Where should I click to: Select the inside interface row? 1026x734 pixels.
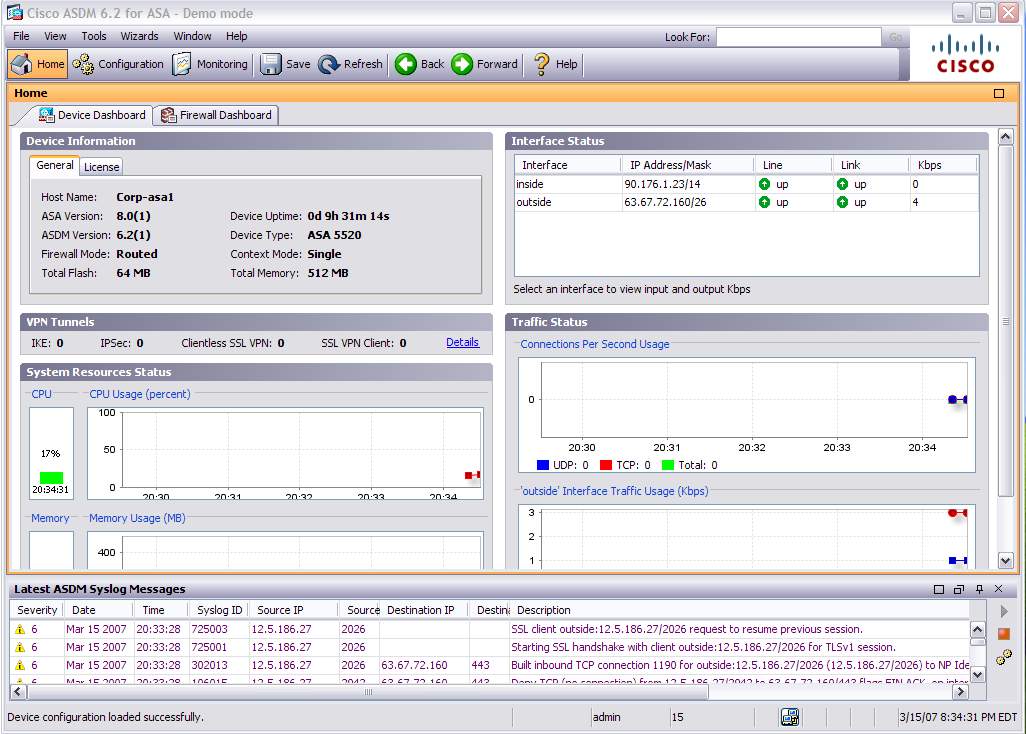(x=747, y=184)
